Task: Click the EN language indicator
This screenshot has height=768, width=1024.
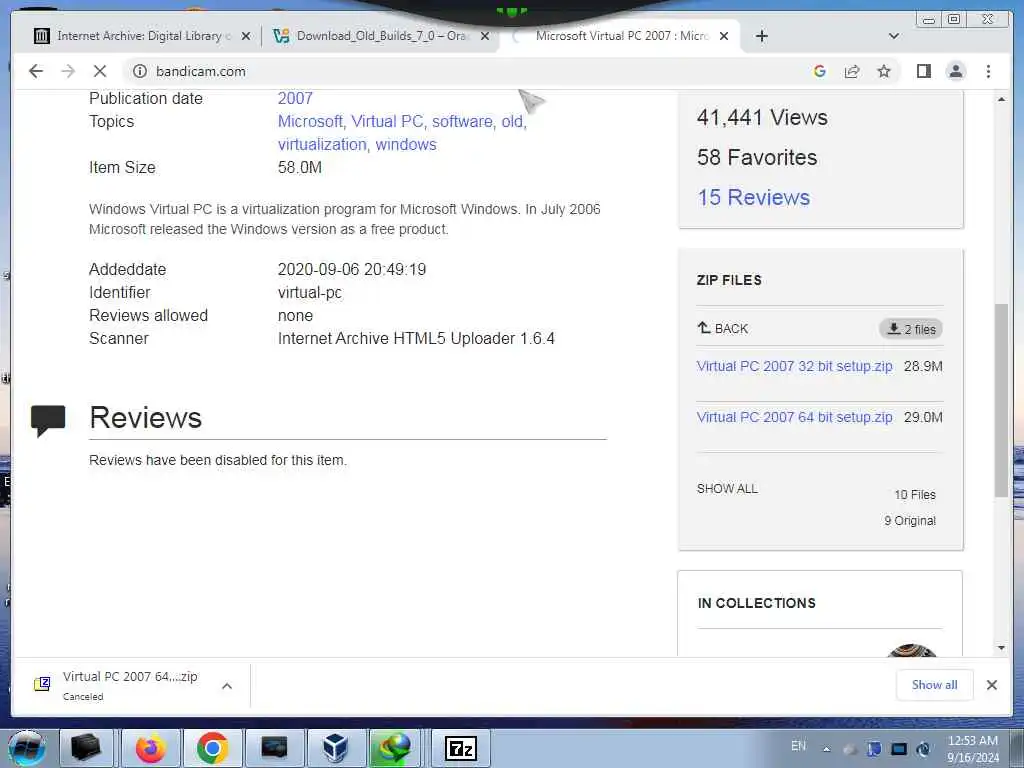Action: 798,746
